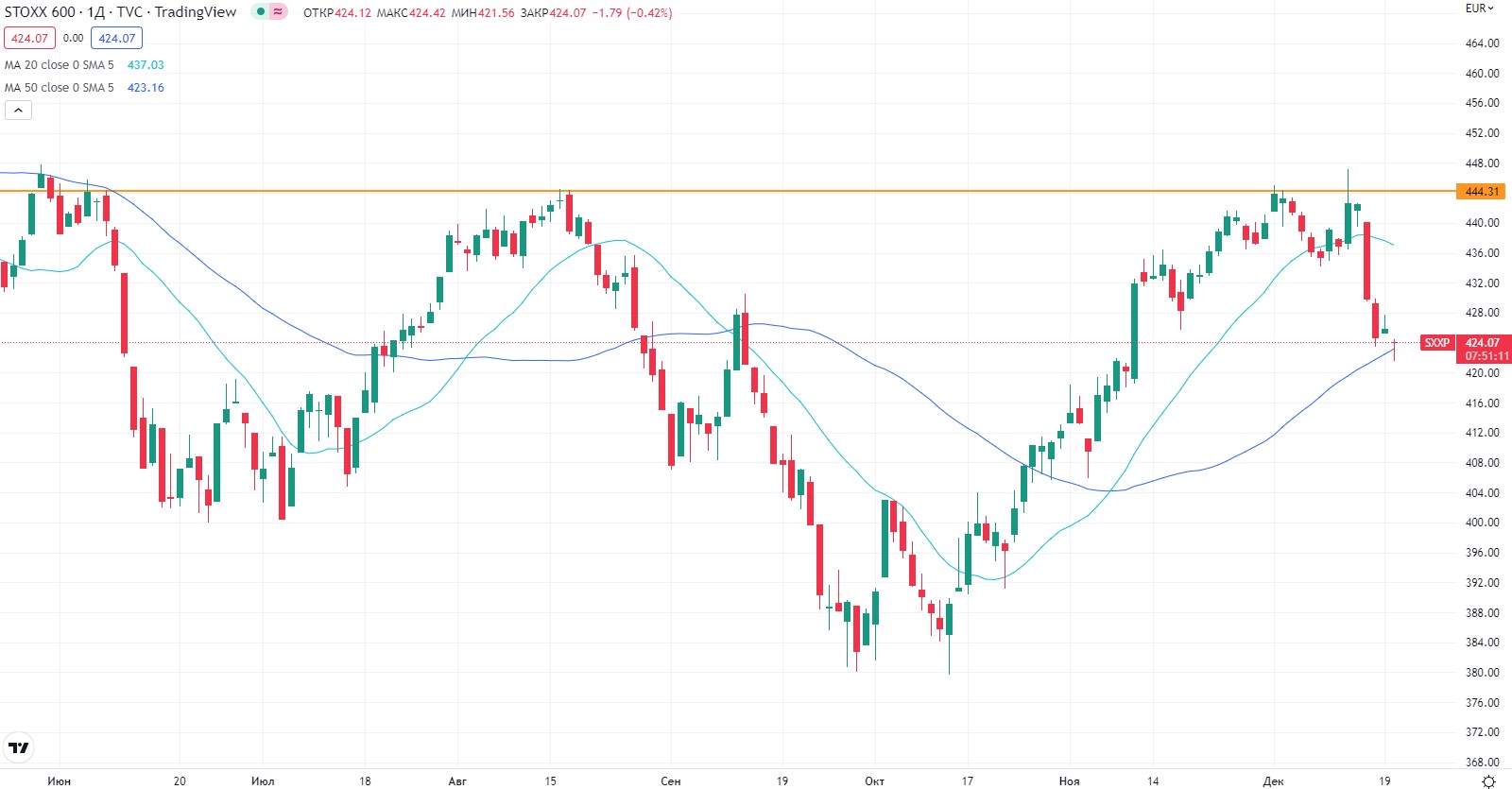Click the pink approximate-data indicator icon
This screenshot has height=789, width=1512.
(x=278, y=12)
